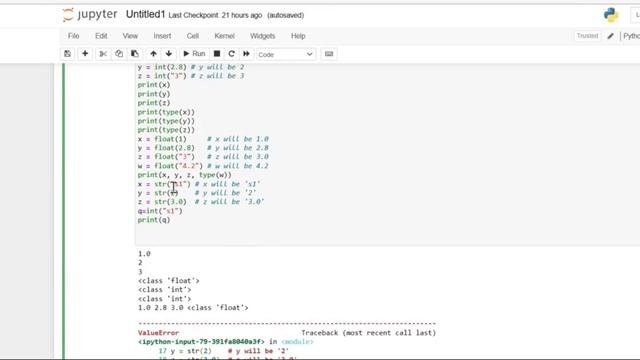Insert a cell below with plus icon
Viewport: 640px width, 360px height.
pos(85,54)
